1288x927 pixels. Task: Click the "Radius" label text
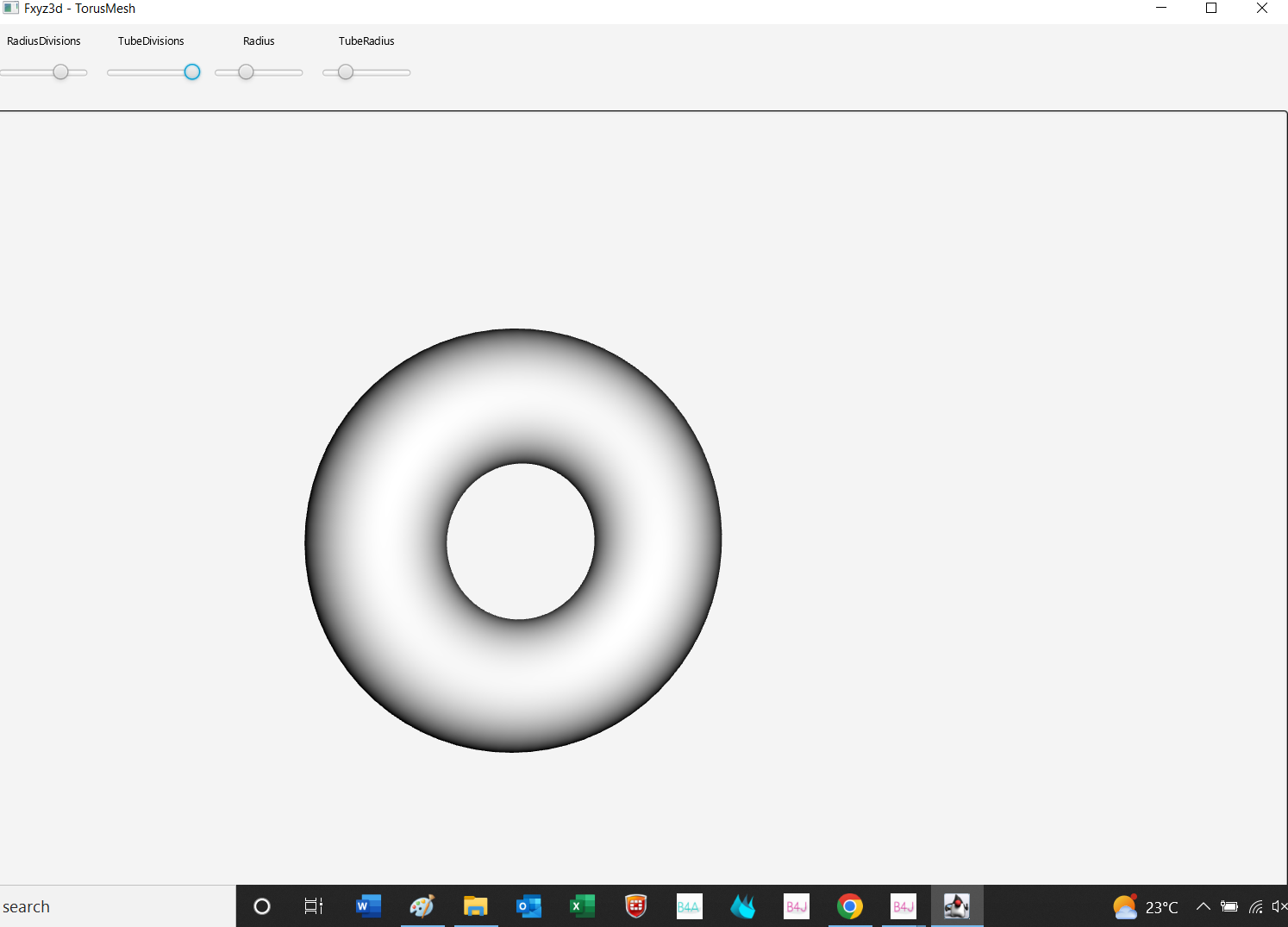259,41
